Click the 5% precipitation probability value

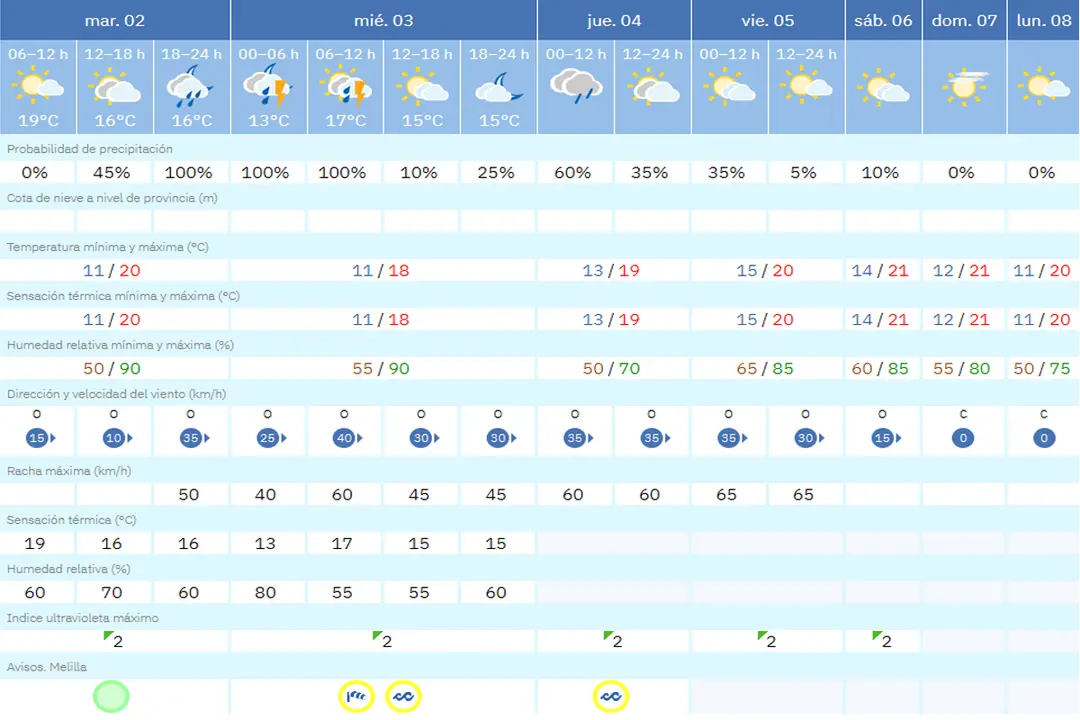click(803, 172)
